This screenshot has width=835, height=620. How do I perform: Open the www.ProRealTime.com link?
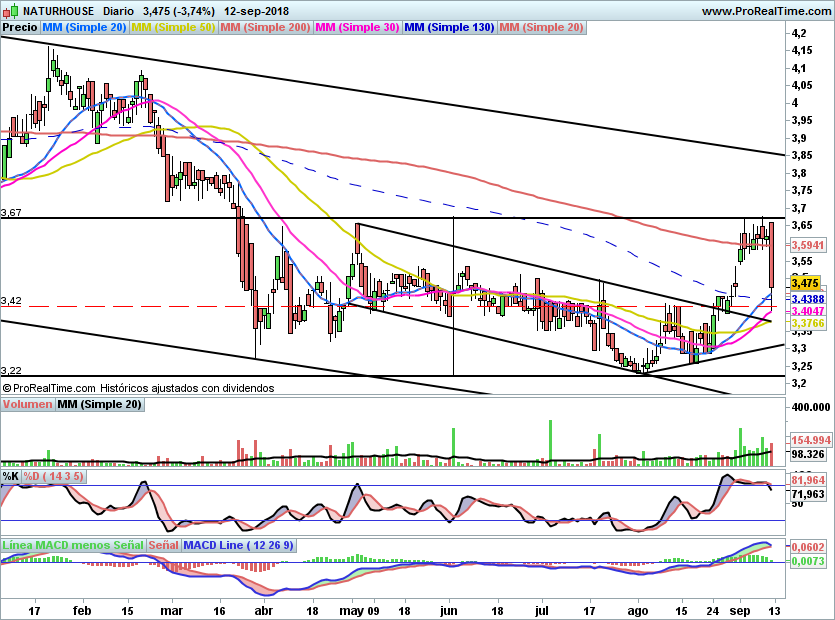click(x=766, y=10)
